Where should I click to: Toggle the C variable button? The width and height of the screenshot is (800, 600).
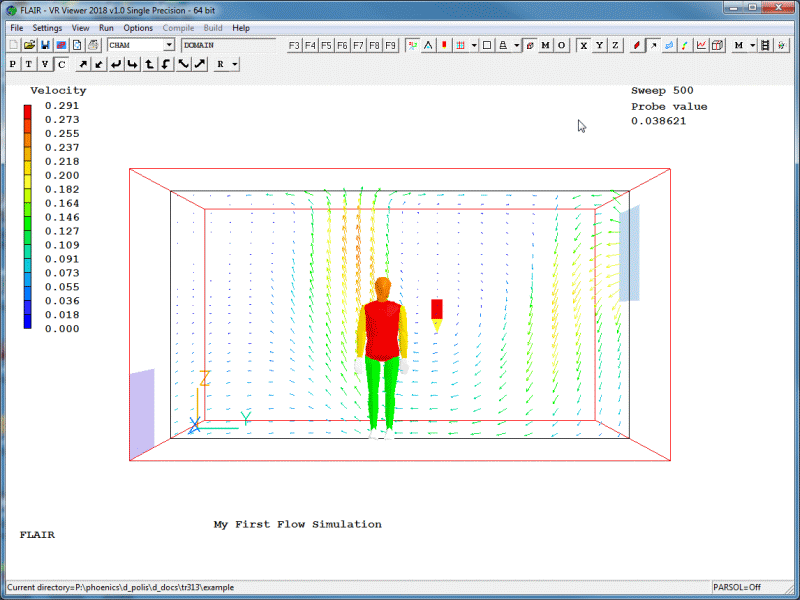[60, 64]
